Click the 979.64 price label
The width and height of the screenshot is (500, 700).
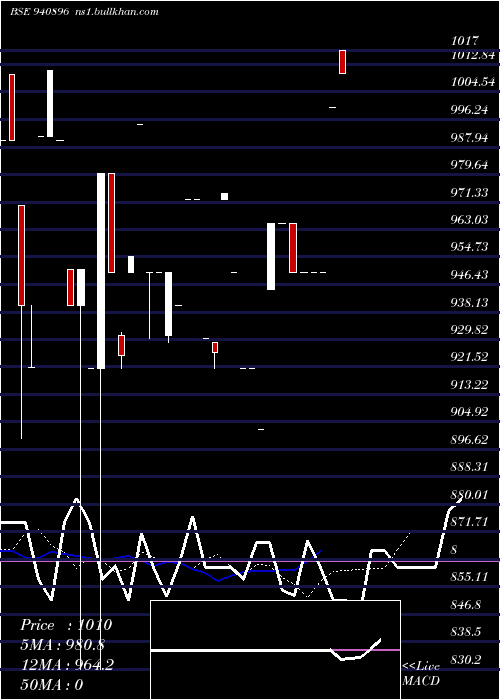(x=469, y=165)
